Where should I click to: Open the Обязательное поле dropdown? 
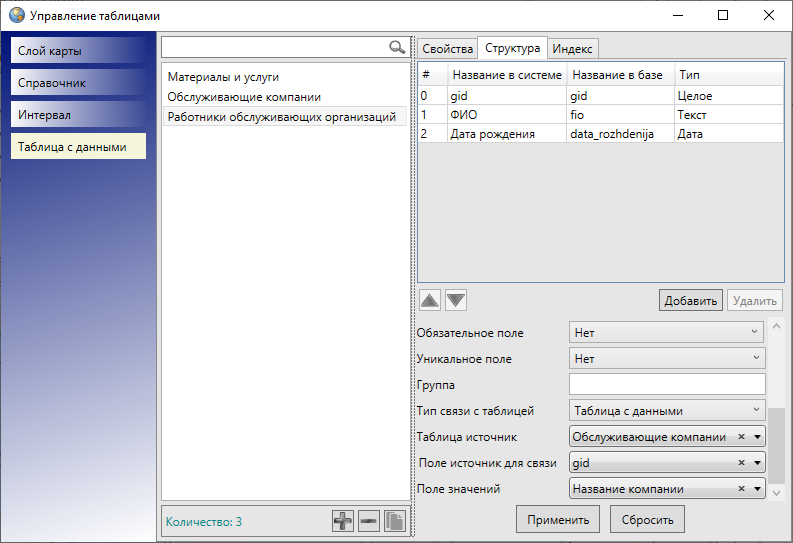tap(666, 333)
